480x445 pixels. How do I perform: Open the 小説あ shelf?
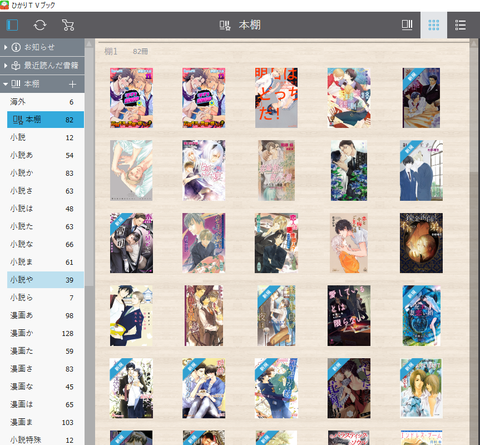click(x=42, y=155)
